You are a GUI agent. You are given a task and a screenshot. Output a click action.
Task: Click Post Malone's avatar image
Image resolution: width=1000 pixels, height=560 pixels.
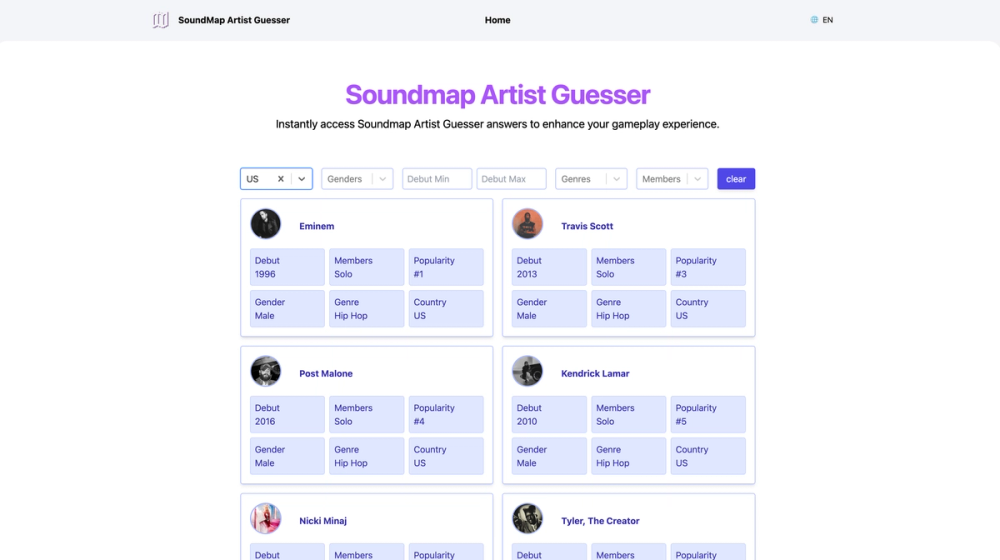pos(265,371)
